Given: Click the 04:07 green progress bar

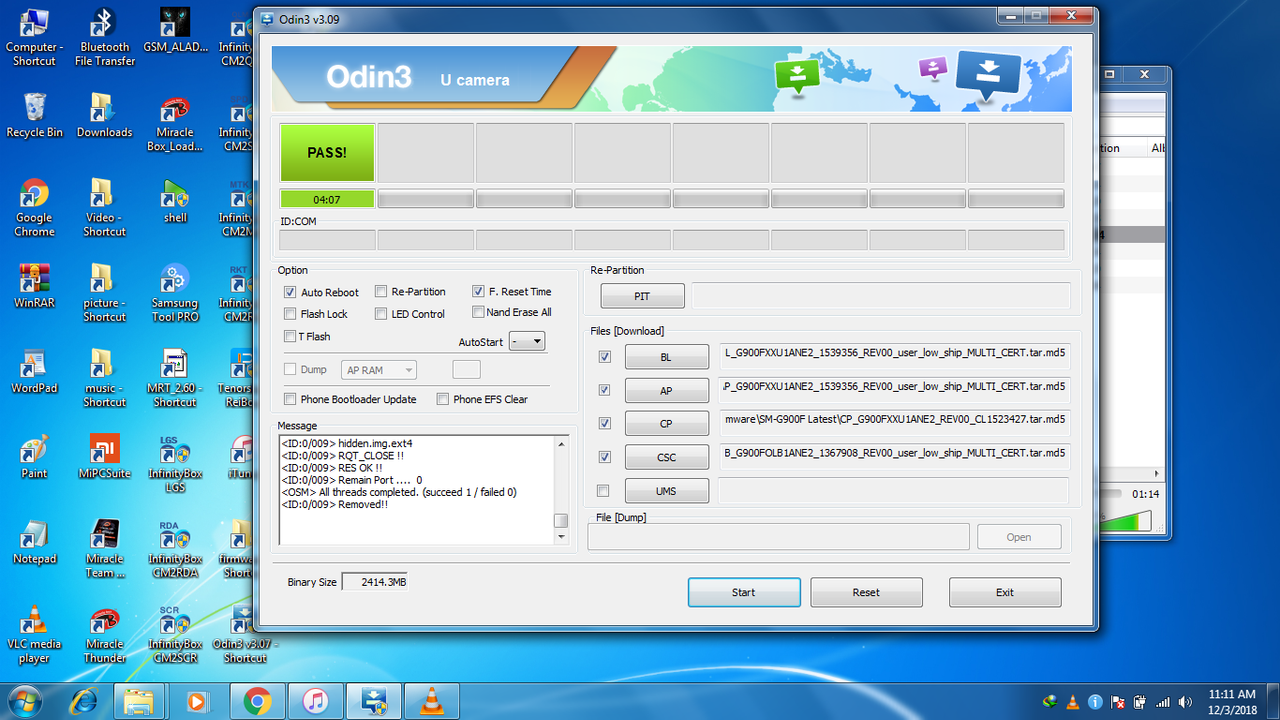Looking at the screenshot, I should 327,199.
